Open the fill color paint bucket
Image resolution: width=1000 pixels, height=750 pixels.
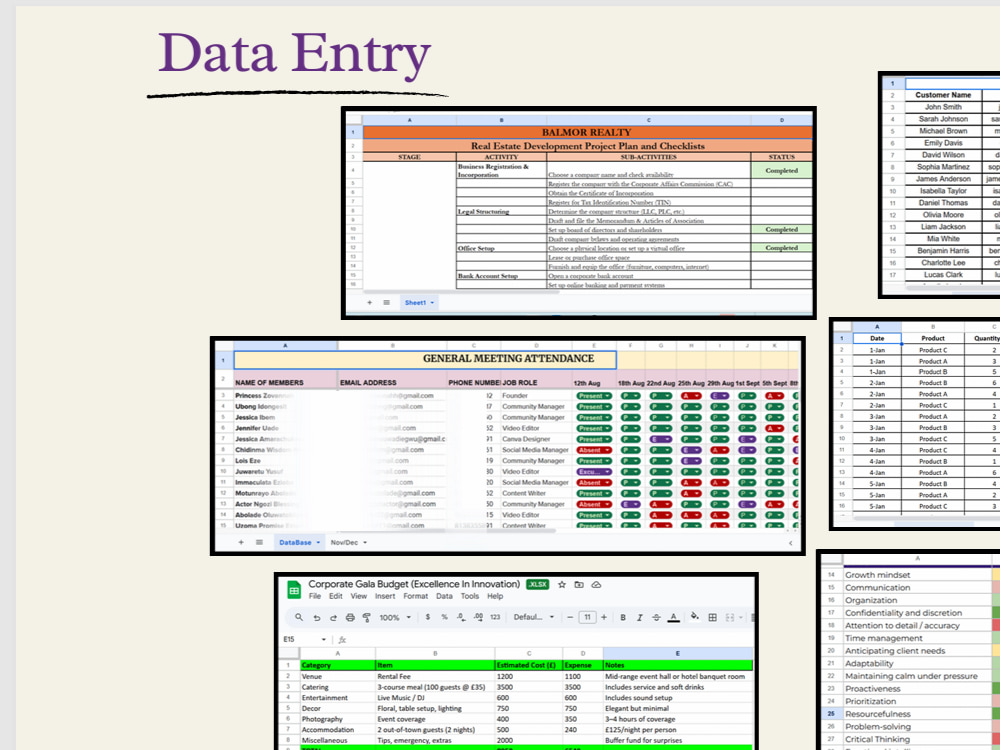pos(695,617)
